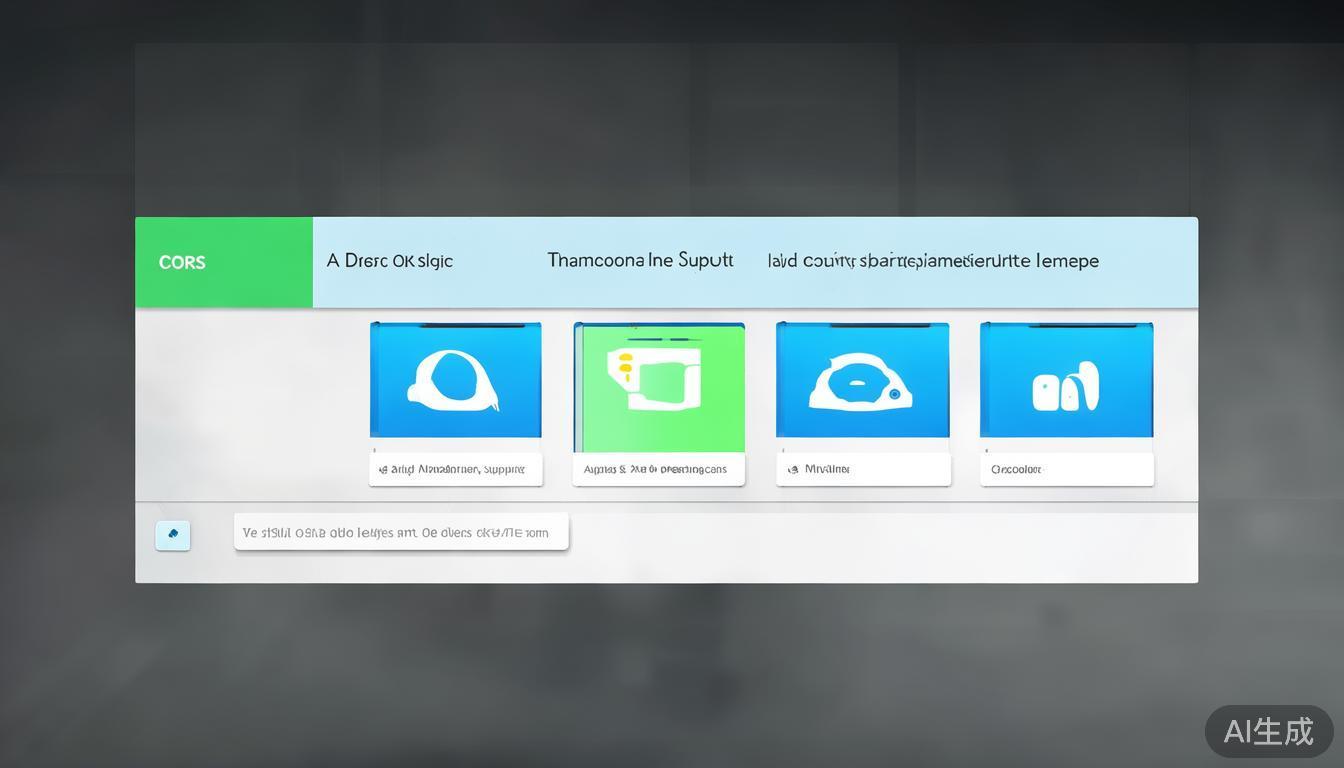Click the dark bar atop the Oncoolor tile
1344x768 pixels.
tap(1066, 325)
